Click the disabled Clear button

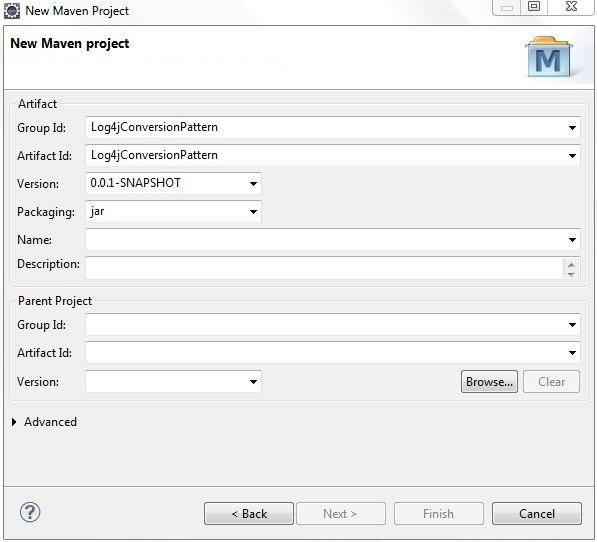(551, 382)
